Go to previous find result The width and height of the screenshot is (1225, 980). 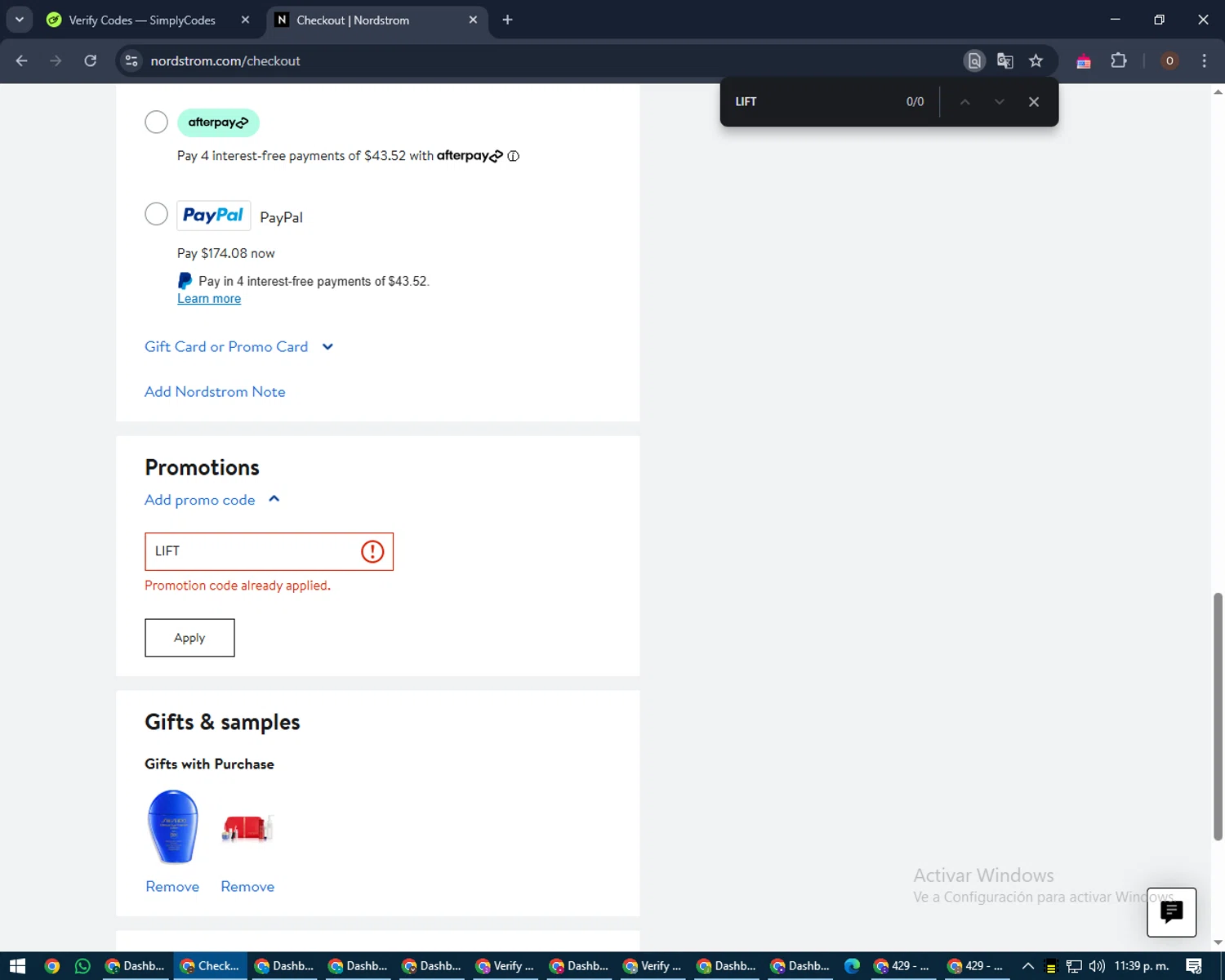[964, 102]
